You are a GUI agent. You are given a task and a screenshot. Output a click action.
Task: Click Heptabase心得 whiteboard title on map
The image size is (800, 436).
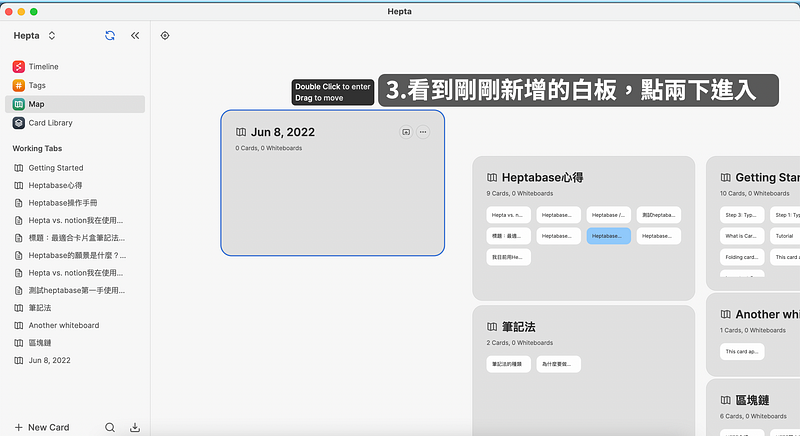point(542,177)
